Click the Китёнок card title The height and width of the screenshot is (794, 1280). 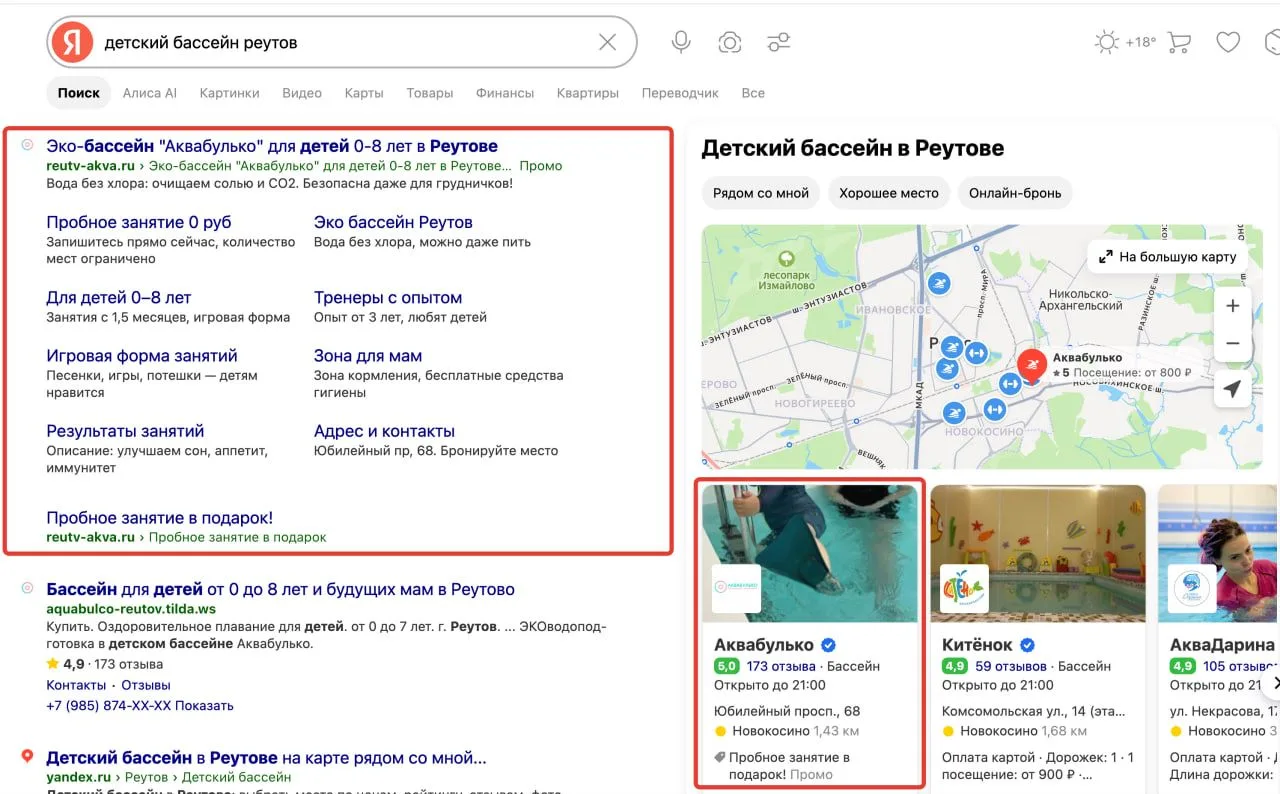click(977, 645)
